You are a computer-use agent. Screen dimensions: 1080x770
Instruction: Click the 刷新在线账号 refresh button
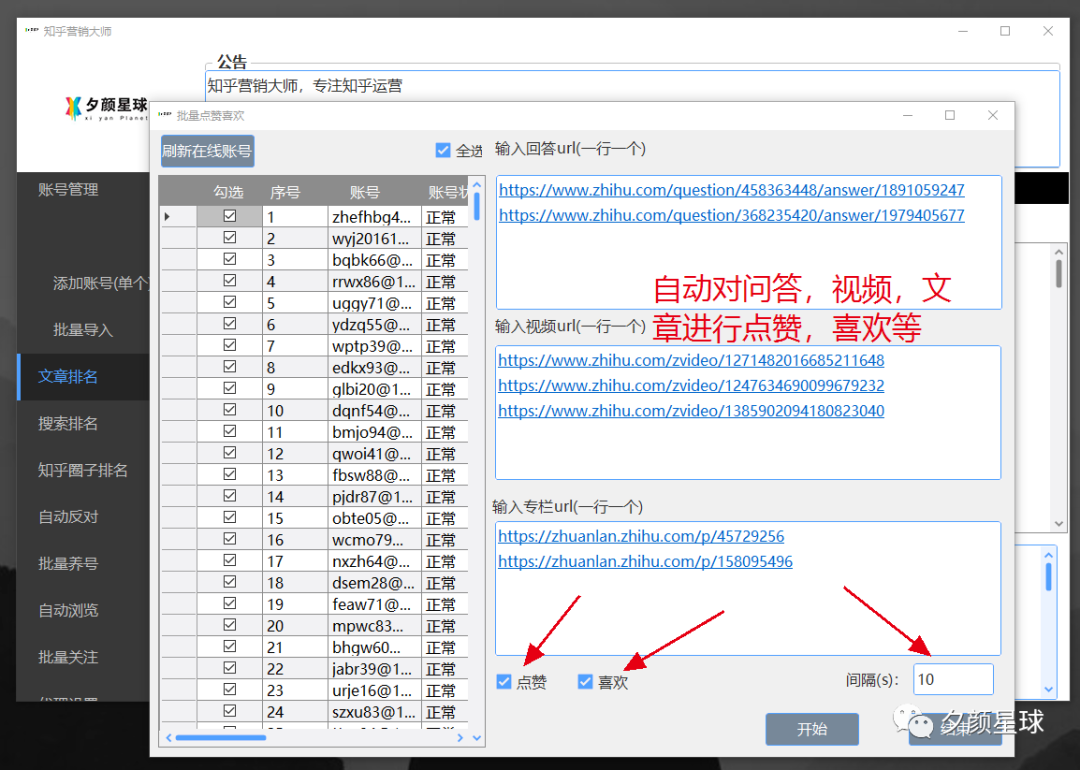coord(207,151)
